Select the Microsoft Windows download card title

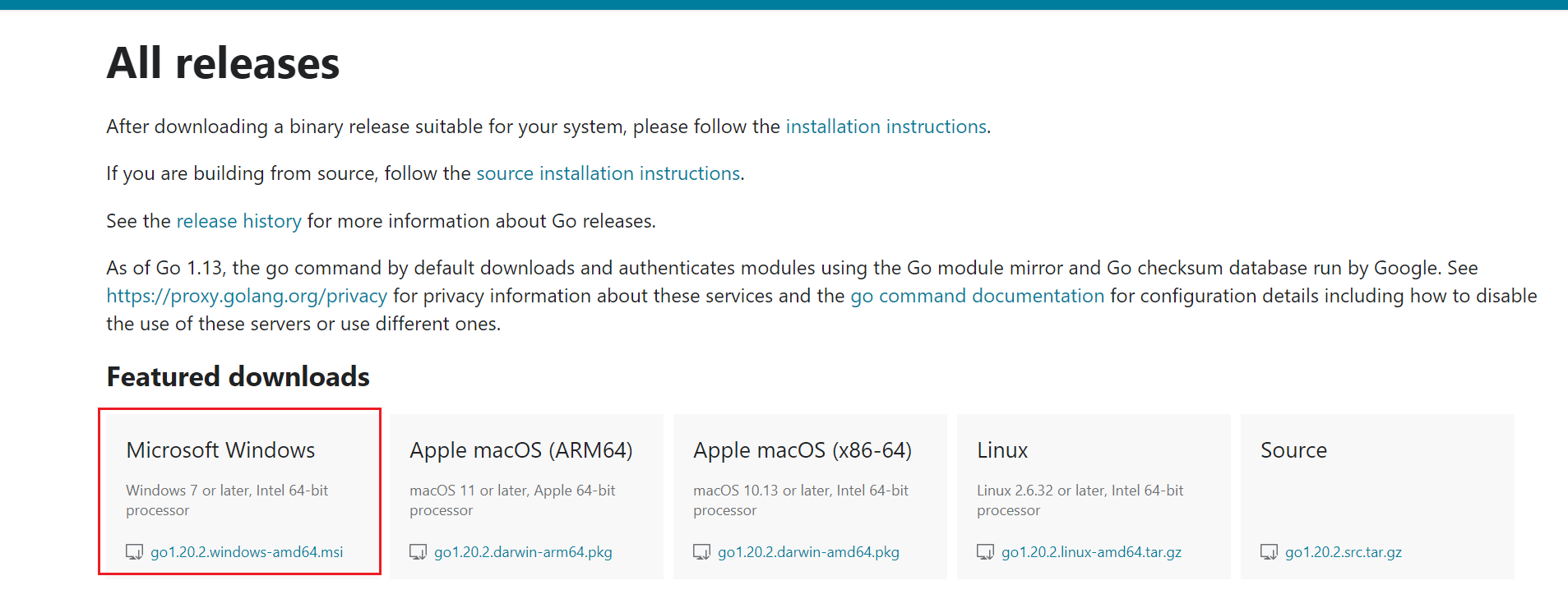pos(220,450)
